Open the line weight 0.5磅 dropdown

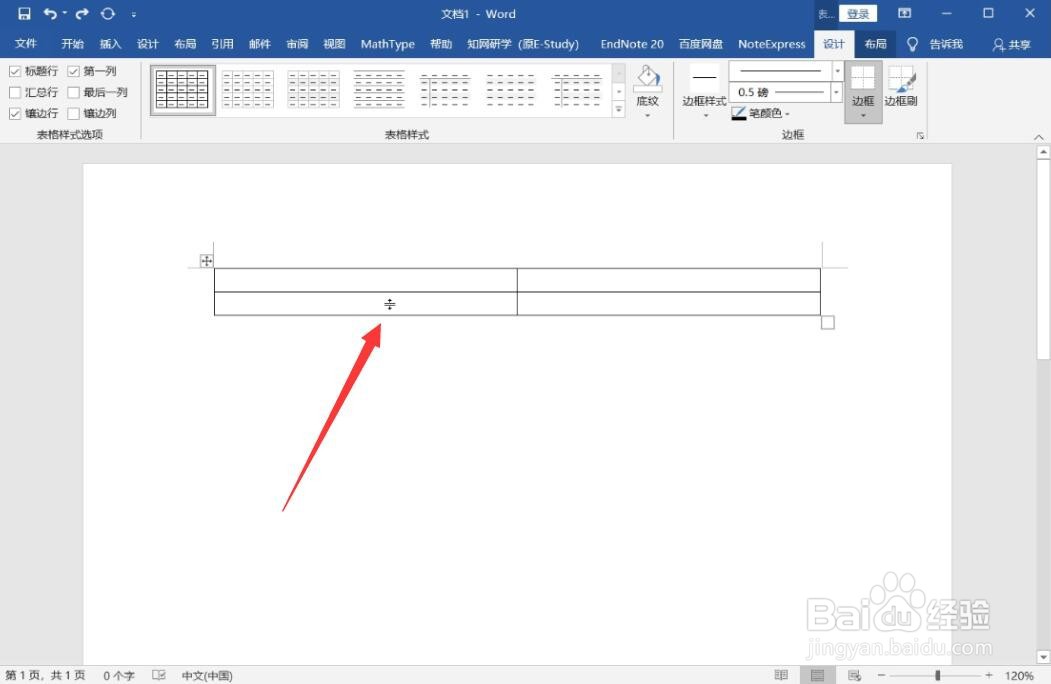[836, 90]
